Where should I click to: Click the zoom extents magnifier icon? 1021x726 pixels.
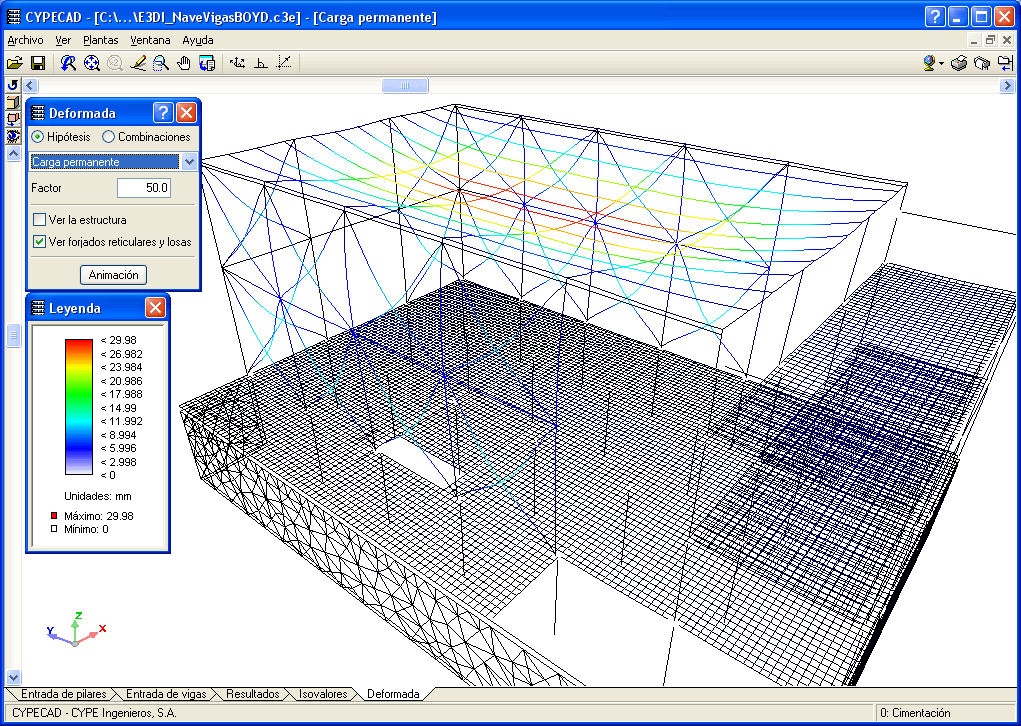pyautogui.click(x=92, y=63)
